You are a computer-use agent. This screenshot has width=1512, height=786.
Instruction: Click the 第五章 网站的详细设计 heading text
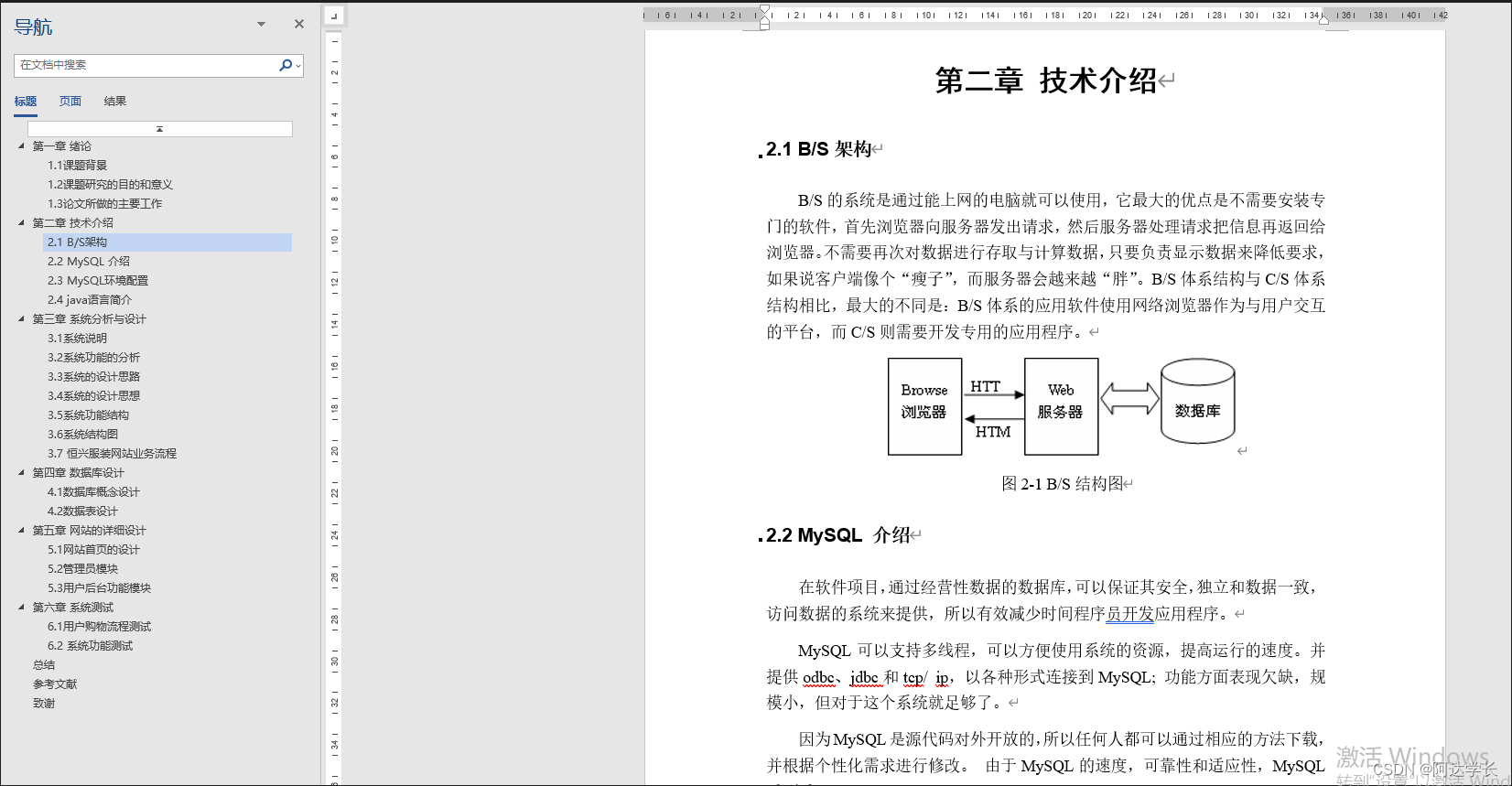pos(90,531)
